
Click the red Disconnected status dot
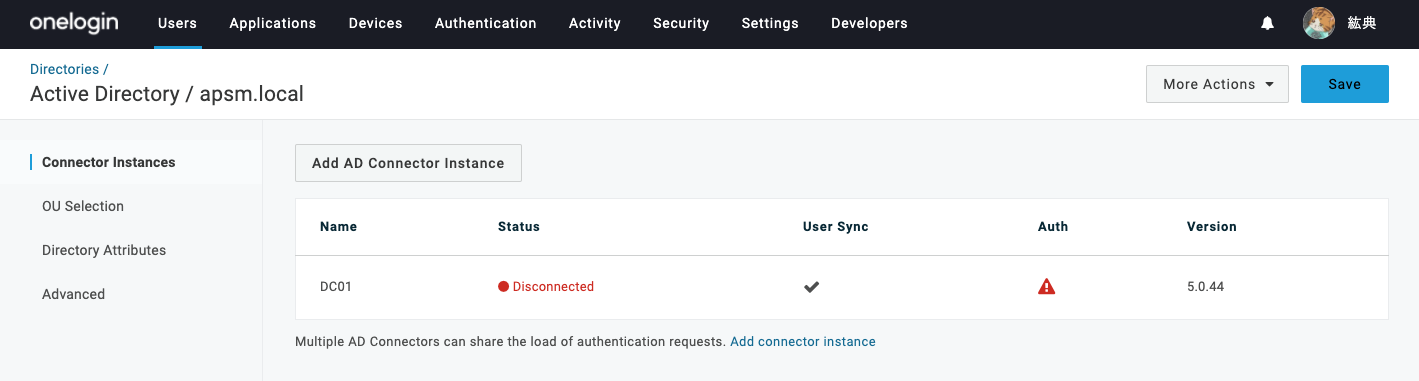point(503,287)
